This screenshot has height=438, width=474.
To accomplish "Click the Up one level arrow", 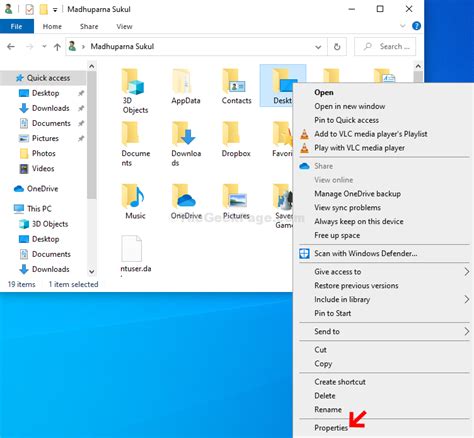I will pos(57,47).
